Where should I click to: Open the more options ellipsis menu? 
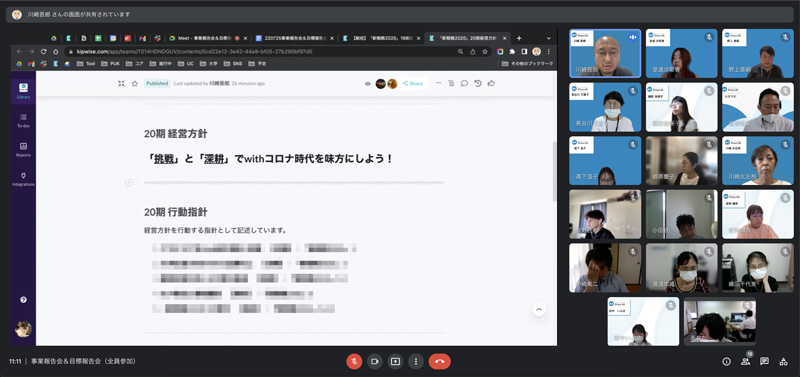pyautogui.click(x=438, y=83)
